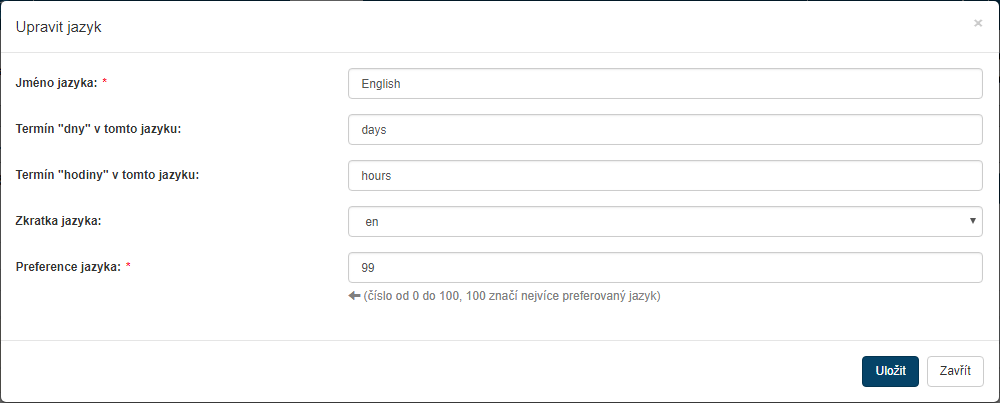The width and height of the screenshot is (1000, 403).
Task: Focus the Preference jazyka field showing 99
Action: pos(665,268)
